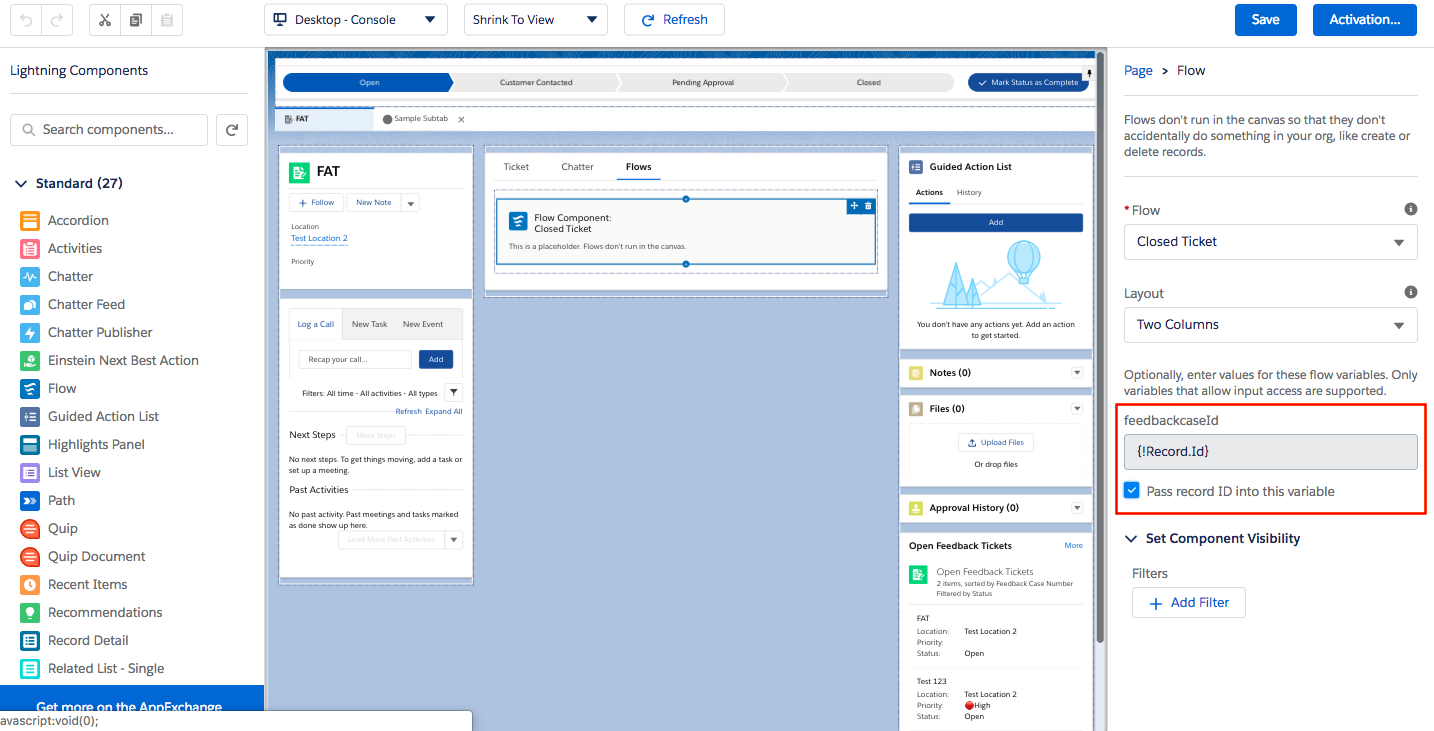
Task: Select the Accordion component icon
Action: [30, 221]
